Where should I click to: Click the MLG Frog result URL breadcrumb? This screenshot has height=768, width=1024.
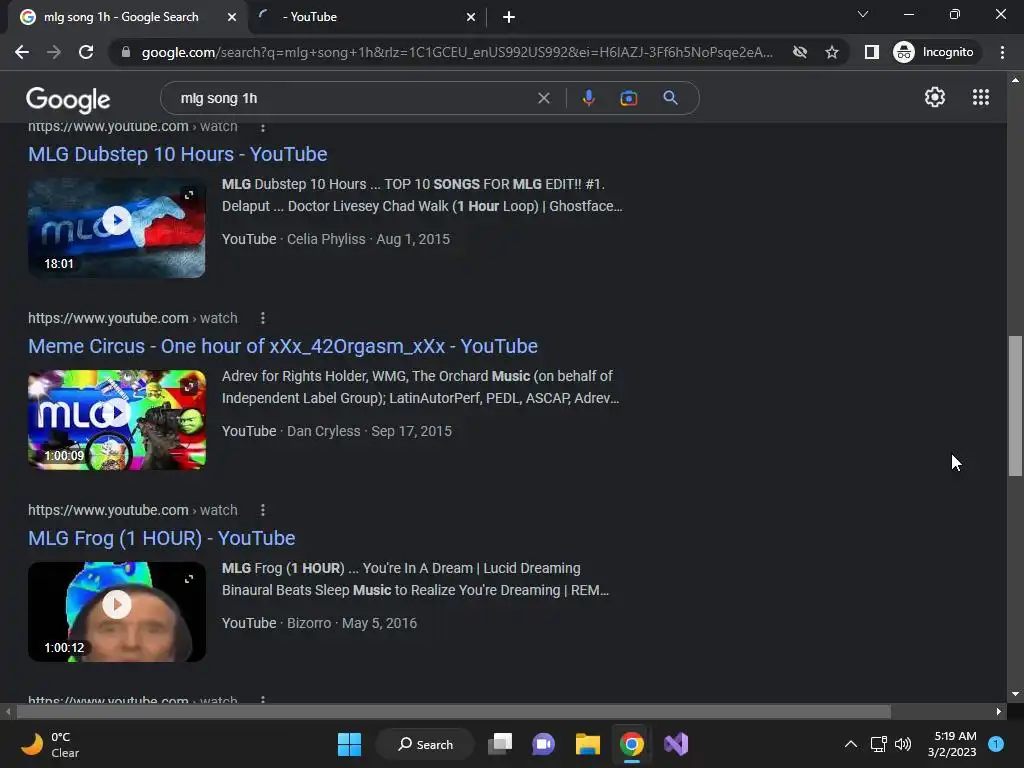tap(133, 510)
